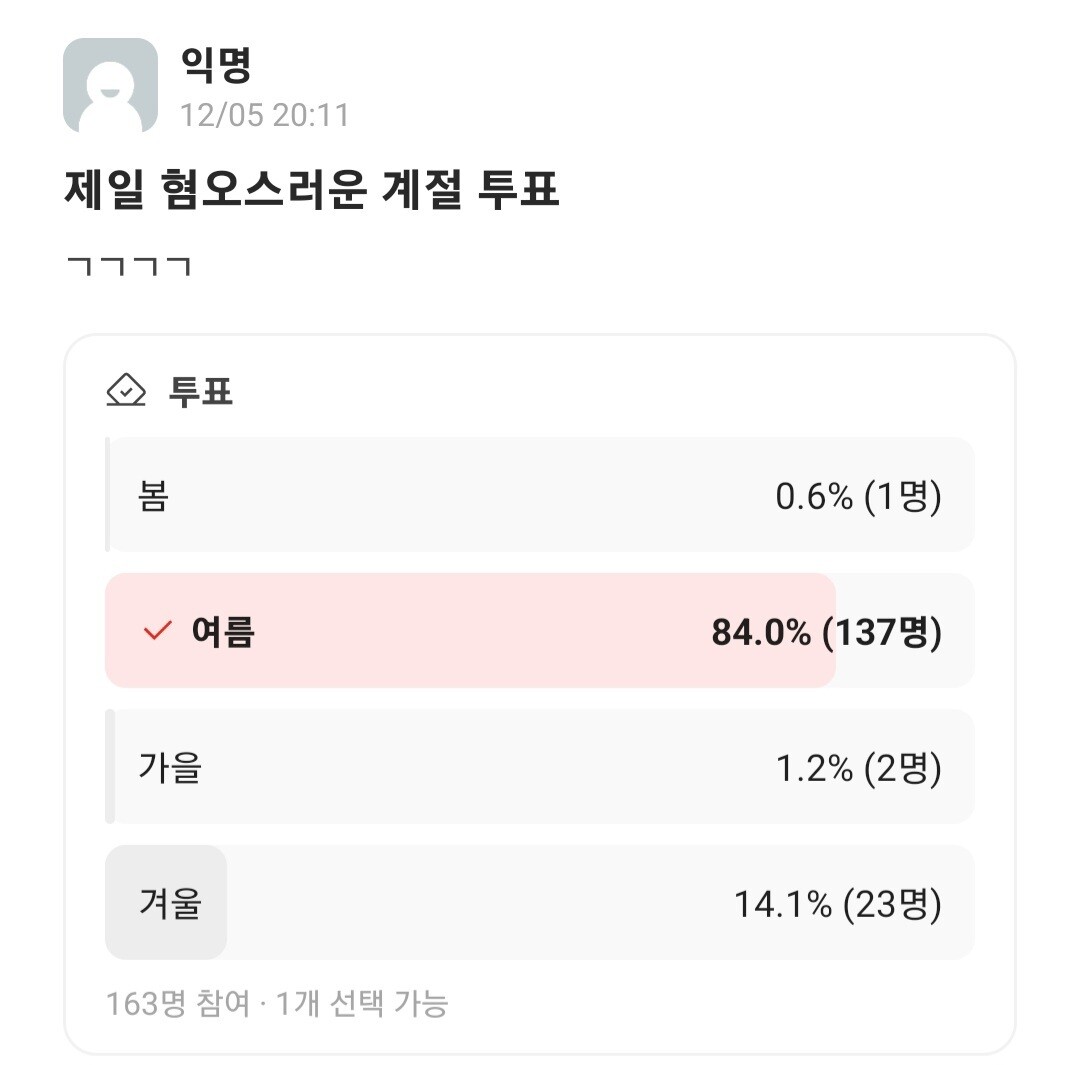The height and width of the screenshot is (1065, 1080).
Task: Click the anonymous user avatar icon
Action: (110, 85)
